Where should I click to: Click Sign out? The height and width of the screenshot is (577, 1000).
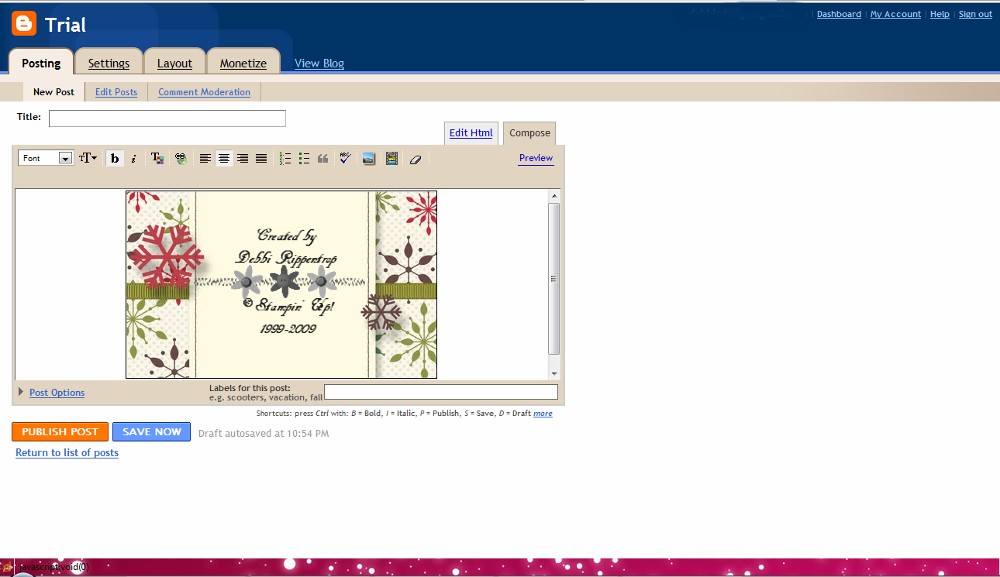coord(975,14)
